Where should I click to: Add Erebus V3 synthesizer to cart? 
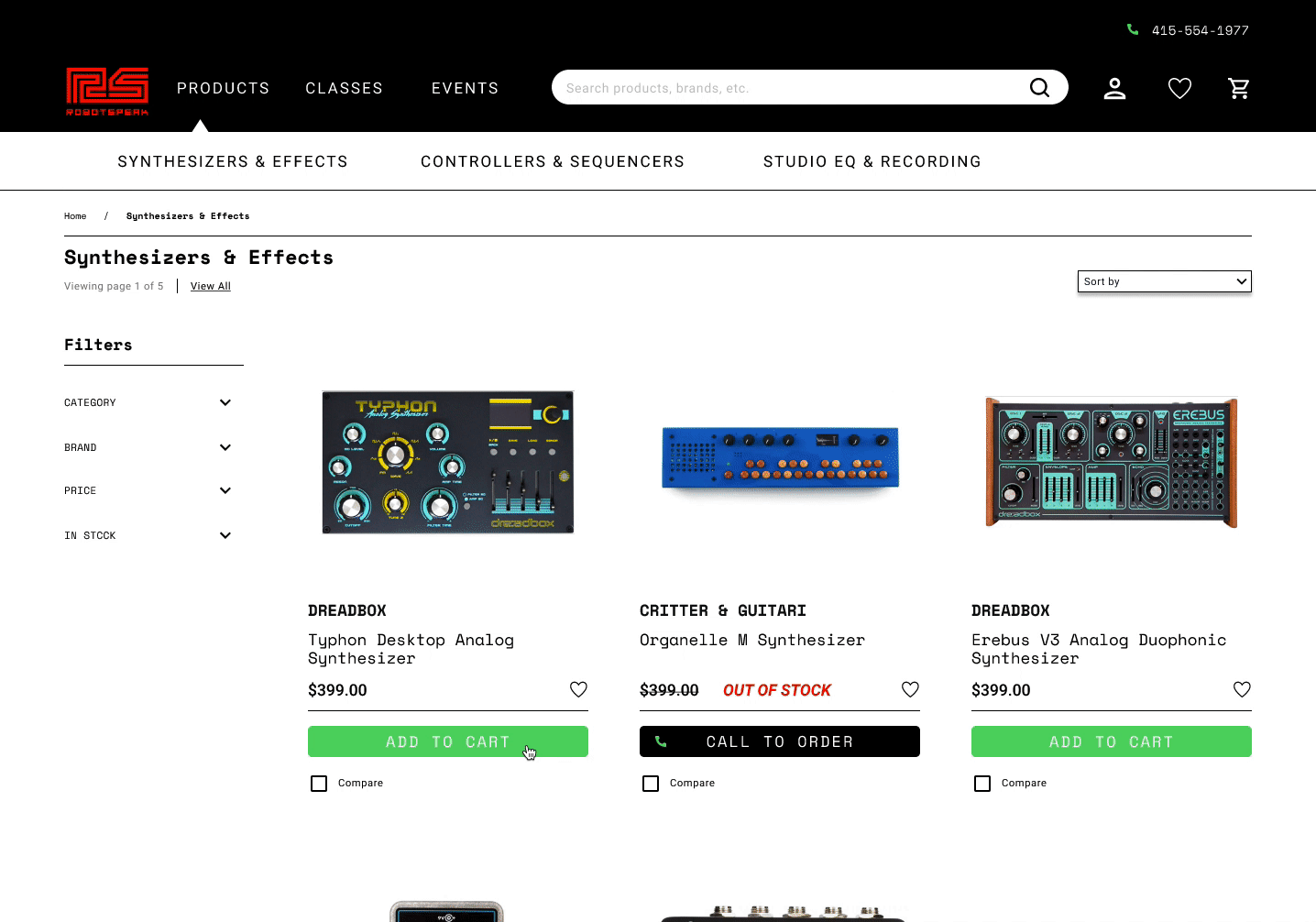1112,741
